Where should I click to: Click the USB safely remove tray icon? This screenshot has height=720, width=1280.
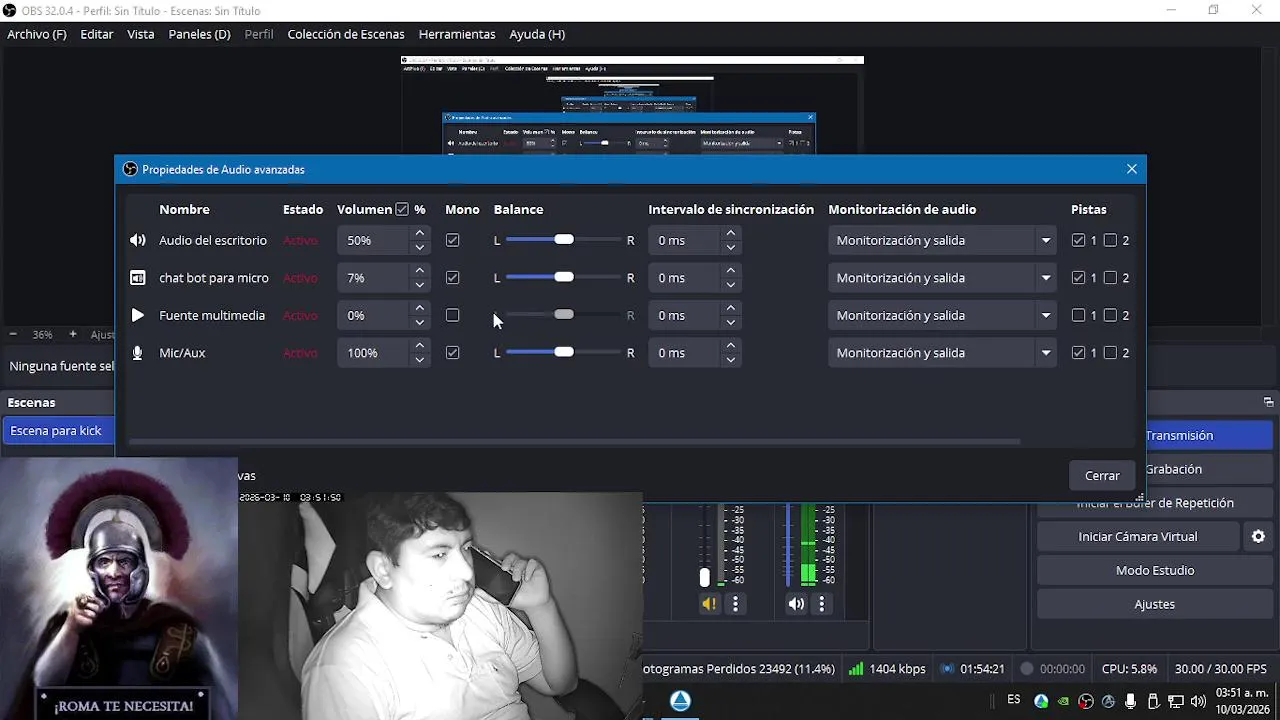tap(1153, 701)
